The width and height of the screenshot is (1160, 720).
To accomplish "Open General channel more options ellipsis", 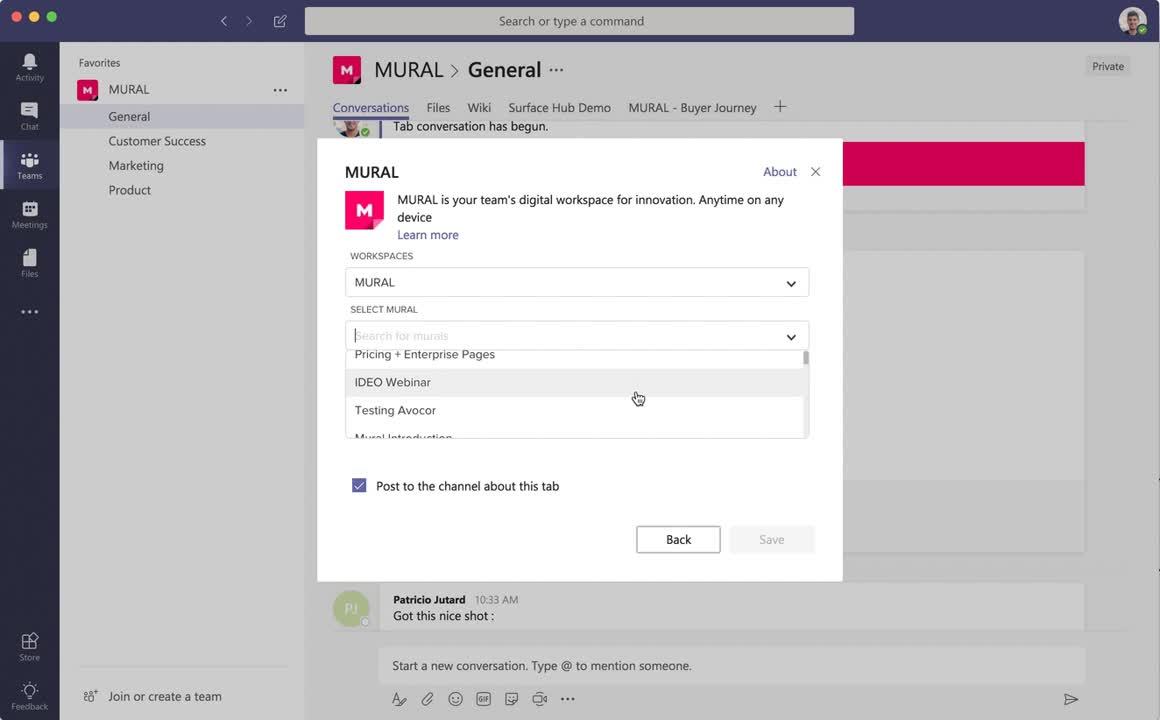I will tap(556, 70).
